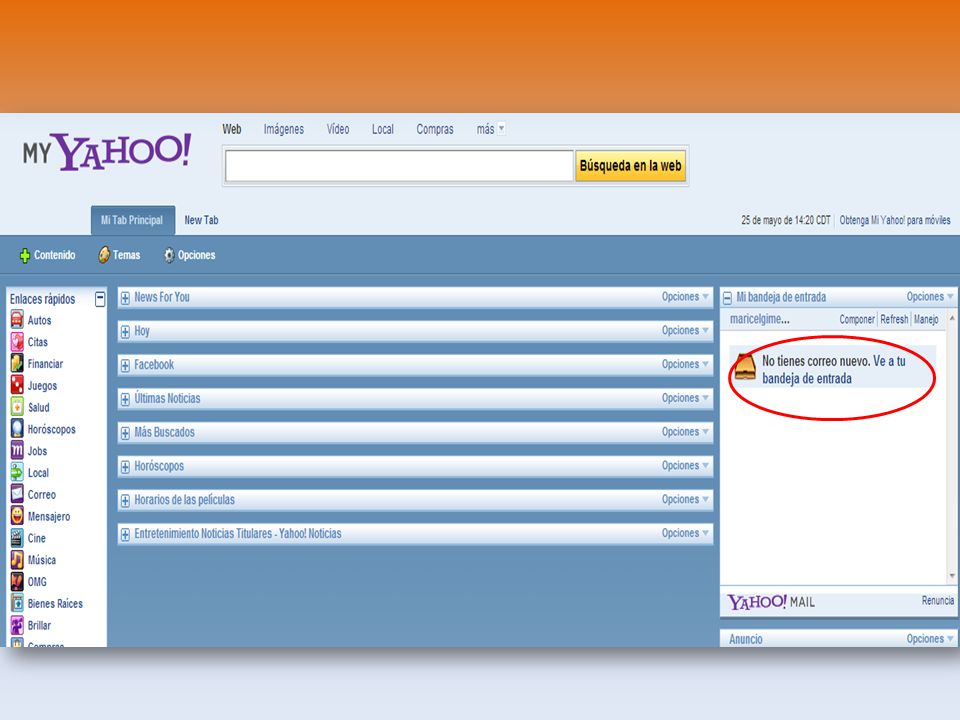Expand Horarios de las películas module
This screenshot has width=960, height=720.
point(125,501)
